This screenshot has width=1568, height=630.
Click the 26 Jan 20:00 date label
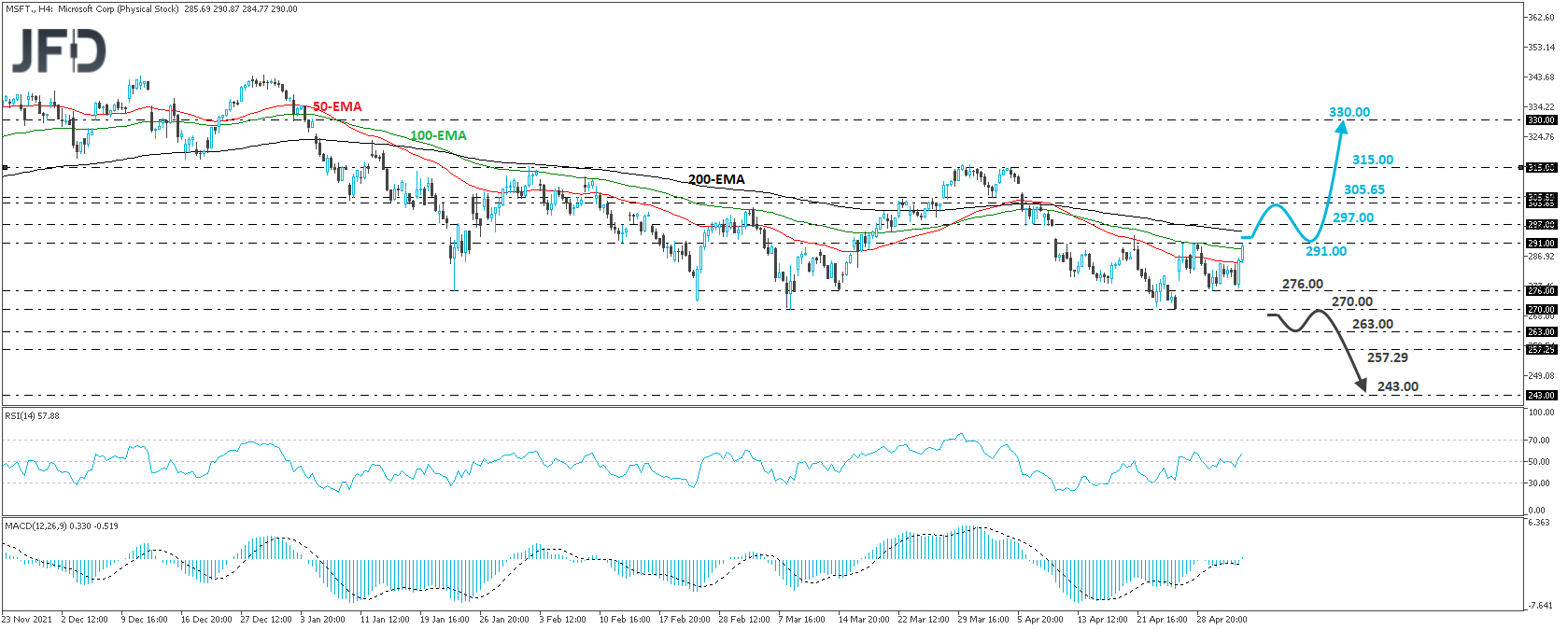point(504,620)
